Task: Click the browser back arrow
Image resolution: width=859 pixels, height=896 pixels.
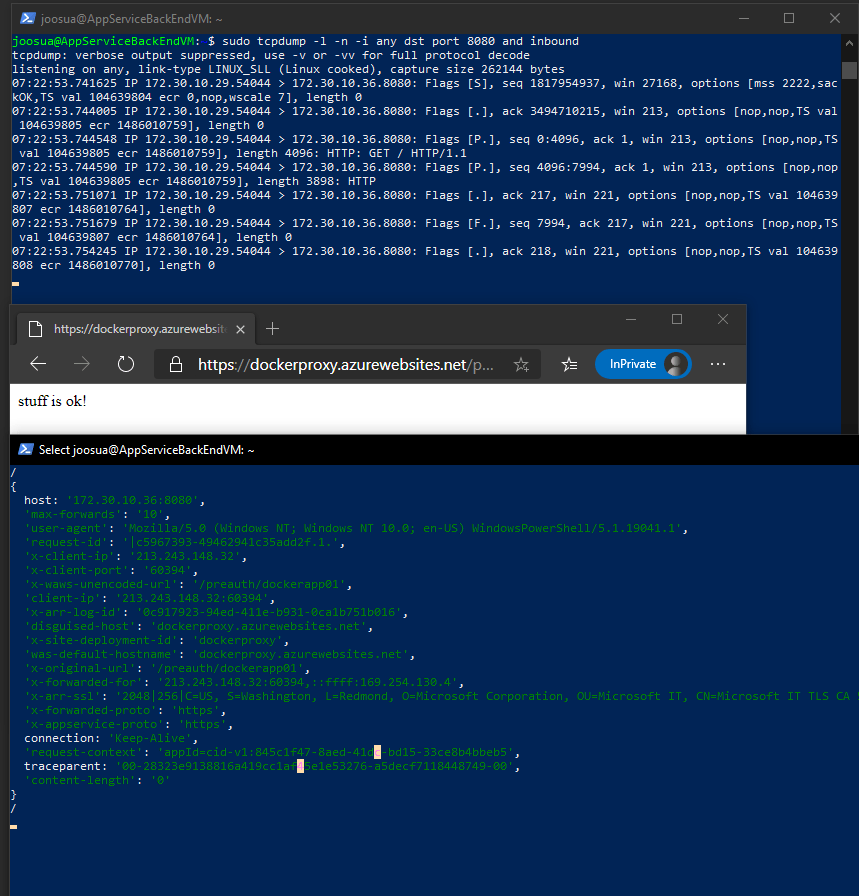Action: 38,365
